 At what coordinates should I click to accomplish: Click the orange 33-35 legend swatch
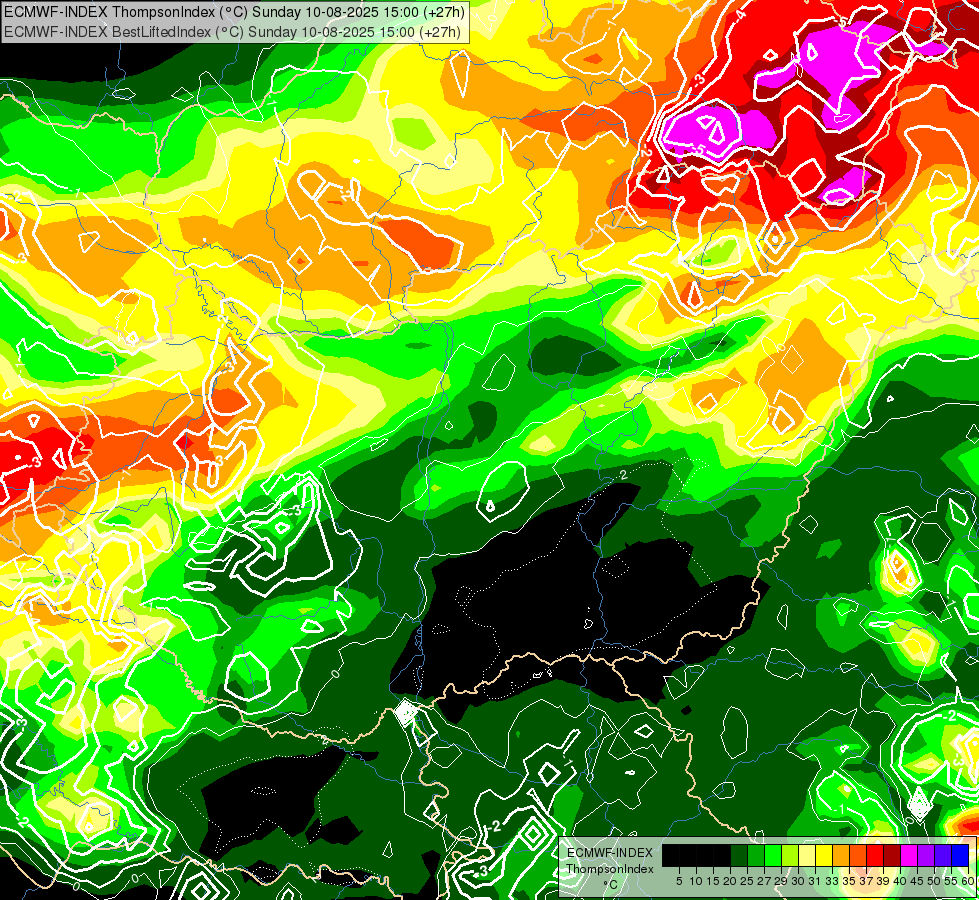pyautogui.click(x=841, y=855)
